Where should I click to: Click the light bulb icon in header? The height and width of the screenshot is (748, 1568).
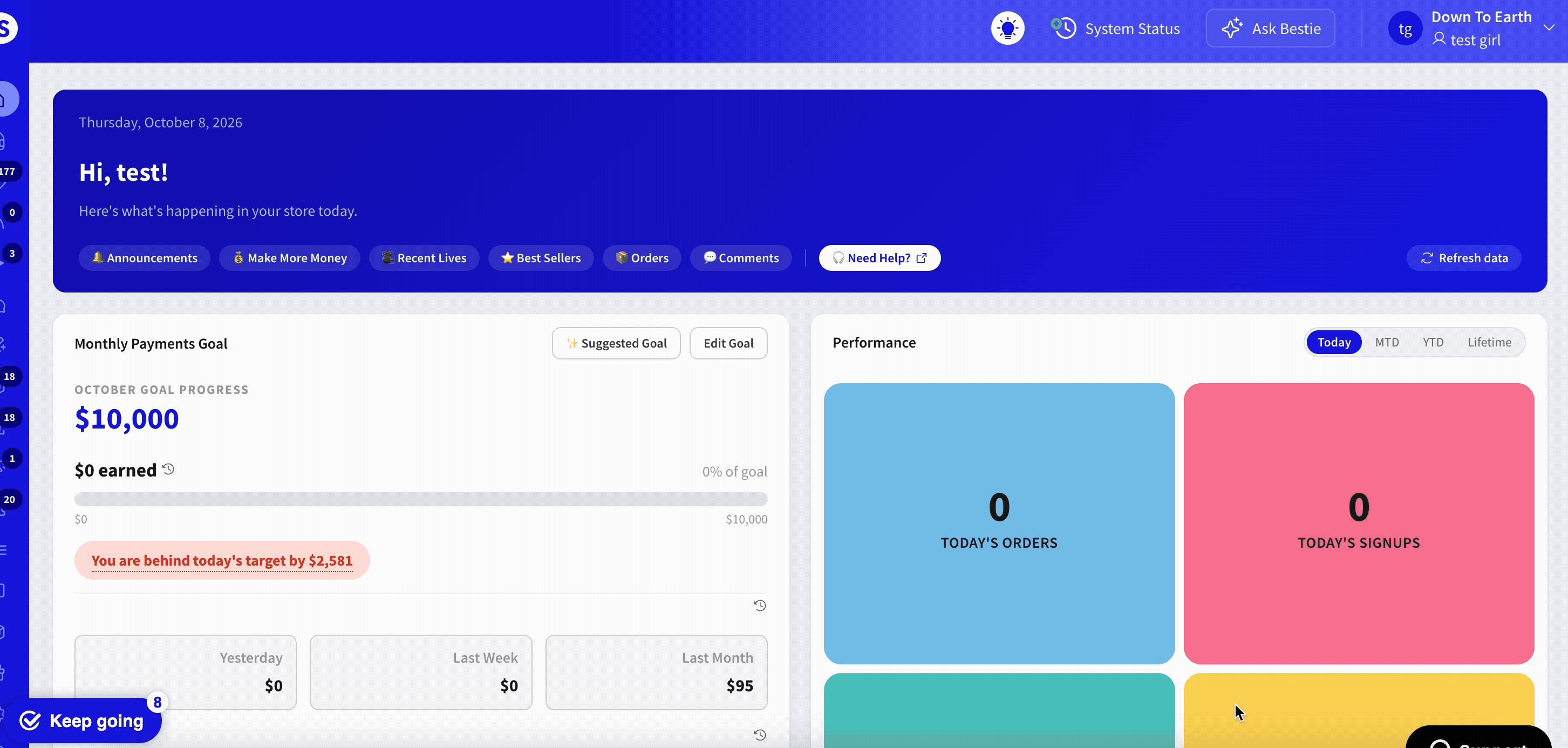tap(1007, 29)
